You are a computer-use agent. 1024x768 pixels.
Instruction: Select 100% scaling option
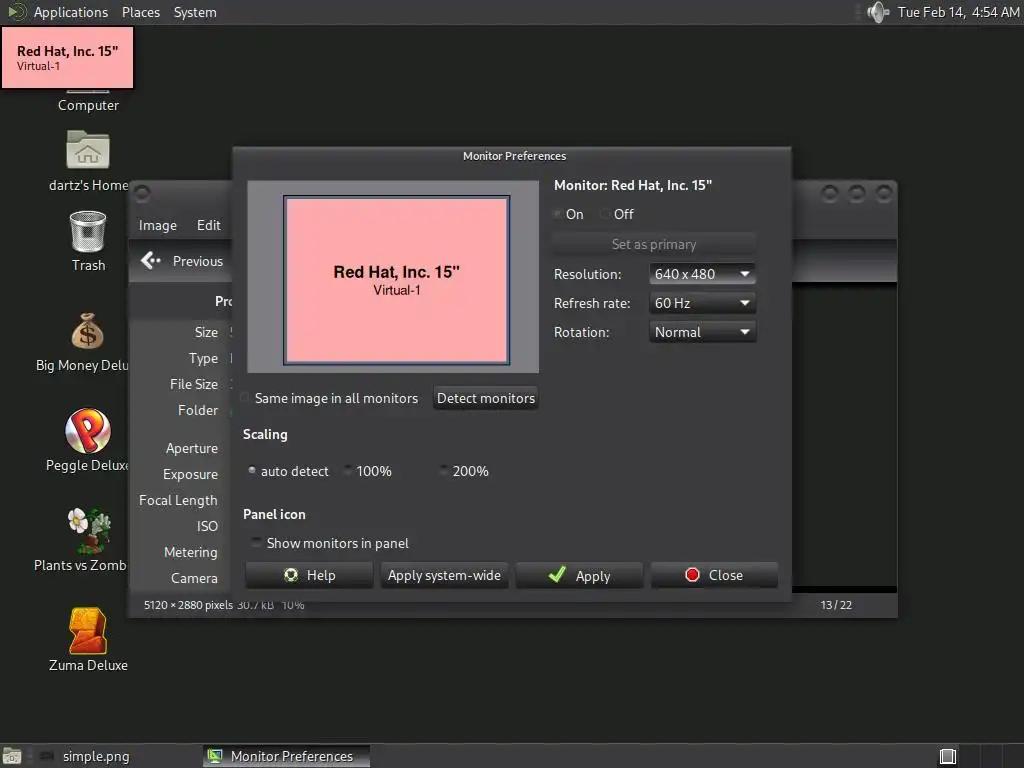point(347,470)
